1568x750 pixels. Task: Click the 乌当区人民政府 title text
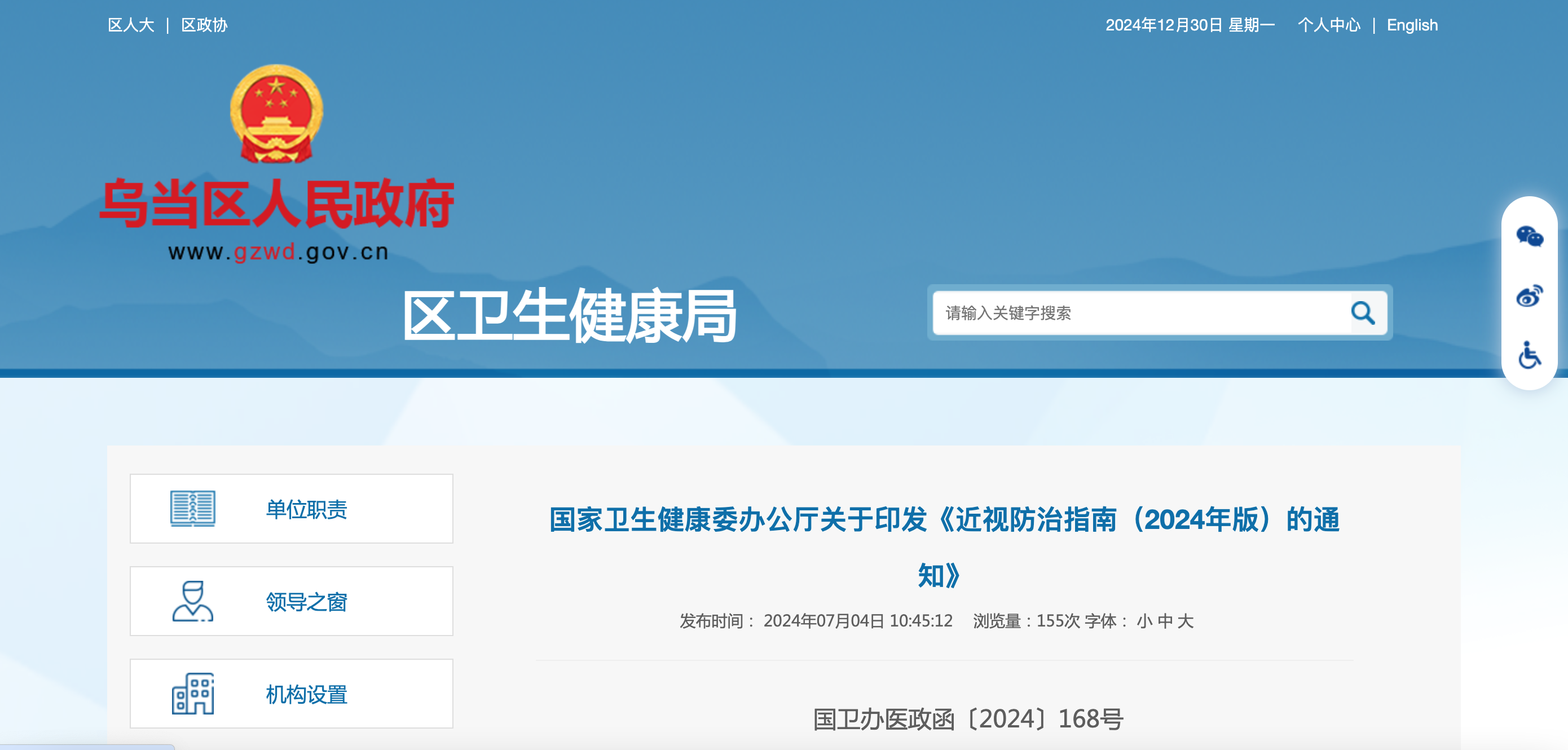click(x=277, y=204)
